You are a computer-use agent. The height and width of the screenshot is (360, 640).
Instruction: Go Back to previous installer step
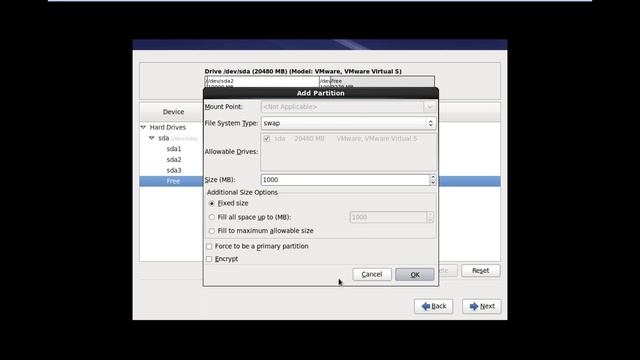(433, 306)
